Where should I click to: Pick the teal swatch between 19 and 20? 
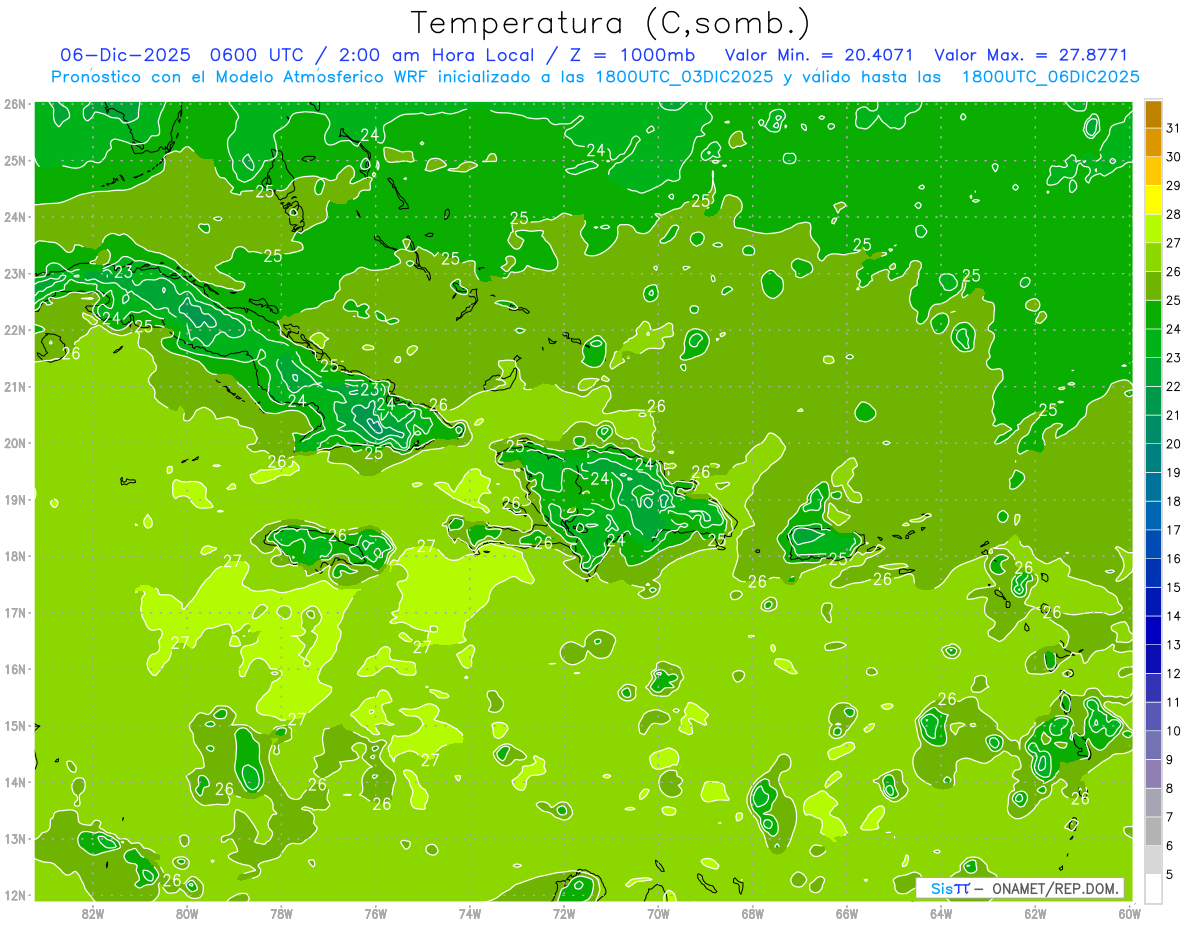[x=1154, y=458]
